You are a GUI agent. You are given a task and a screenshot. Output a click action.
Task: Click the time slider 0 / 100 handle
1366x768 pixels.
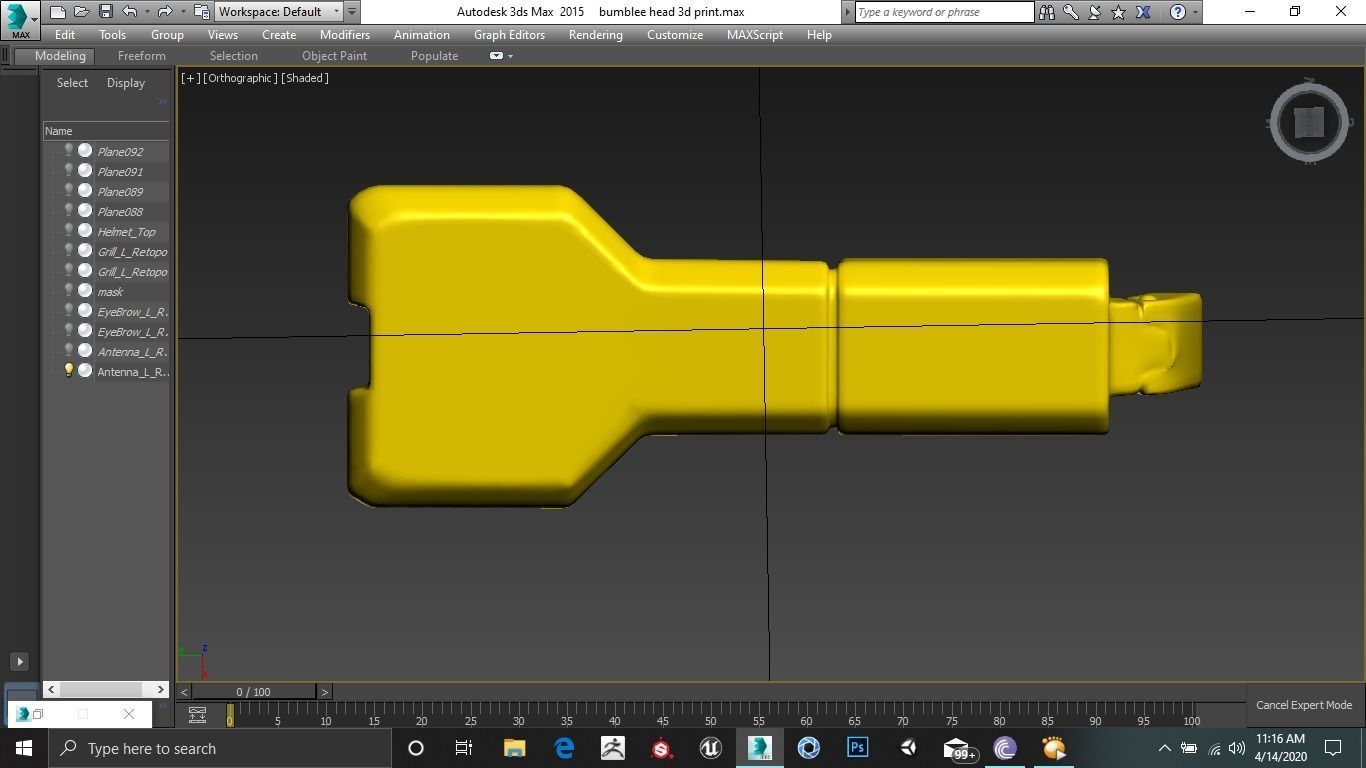pyautogui.click(x=254, y=692)
